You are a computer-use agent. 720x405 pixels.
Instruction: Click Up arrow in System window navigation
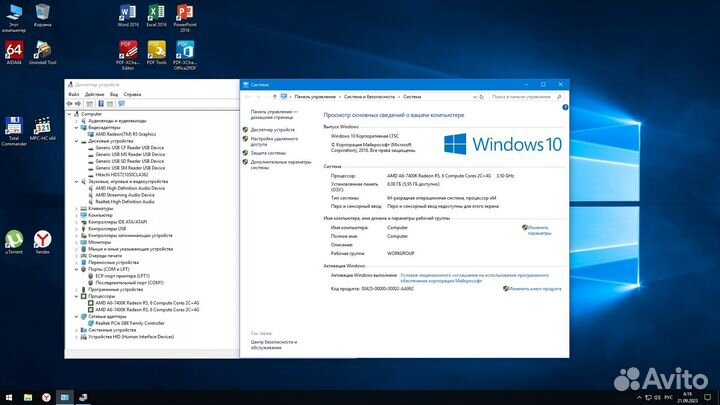coord(275,97)
